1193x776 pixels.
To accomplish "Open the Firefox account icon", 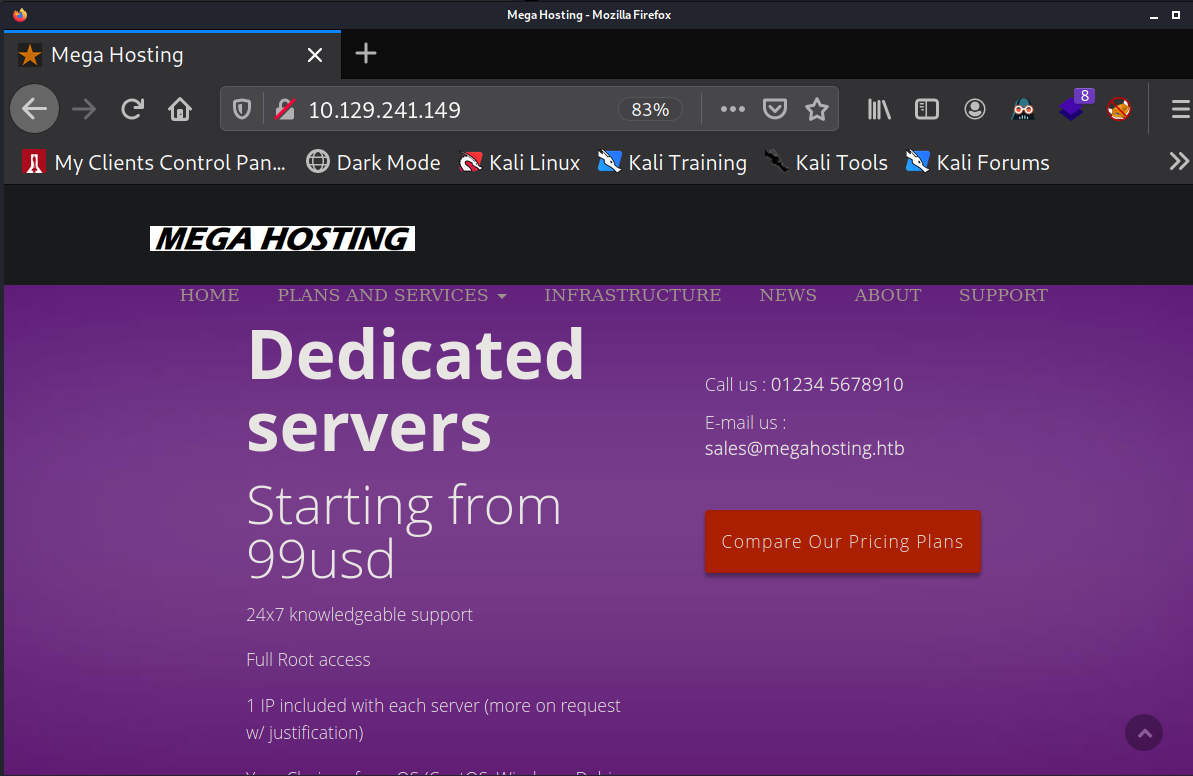I will (975, 110).
